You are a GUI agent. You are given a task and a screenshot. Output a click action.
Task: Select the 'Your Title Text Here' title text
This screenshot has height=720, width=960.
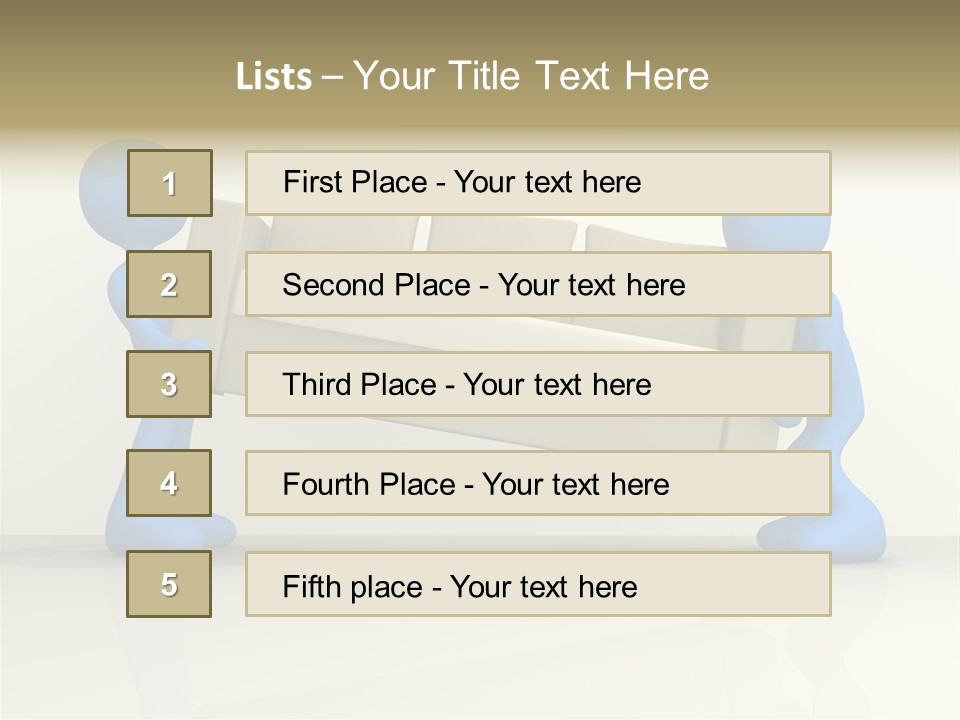point(530,76)
